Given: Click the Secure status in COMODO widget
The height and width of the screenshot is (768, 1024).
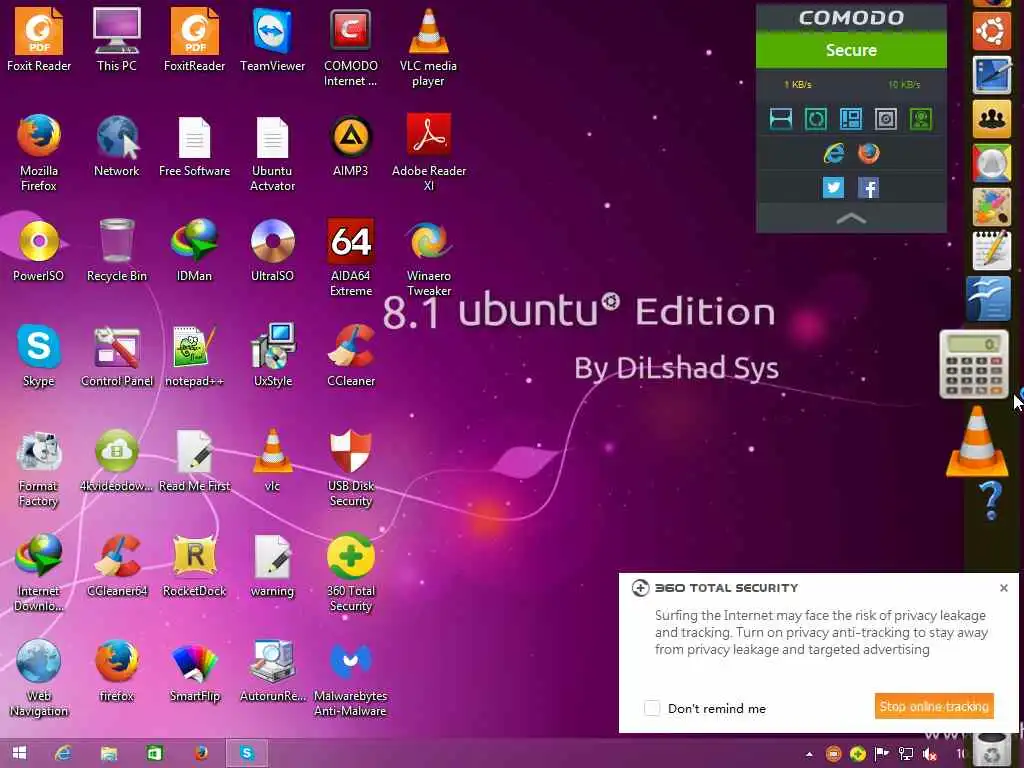Looking at the screenshot, I should [x=851, y=50].
